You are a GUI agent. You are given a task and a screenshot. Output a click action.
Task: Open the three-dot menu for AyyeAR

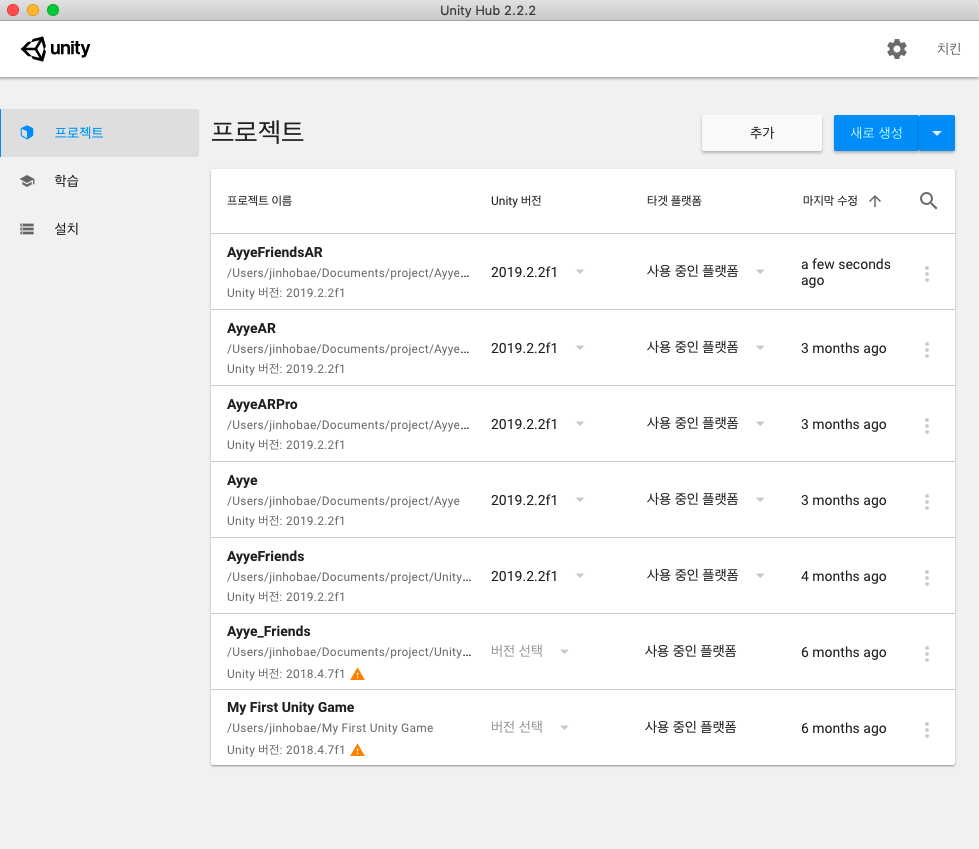[927, 350]
